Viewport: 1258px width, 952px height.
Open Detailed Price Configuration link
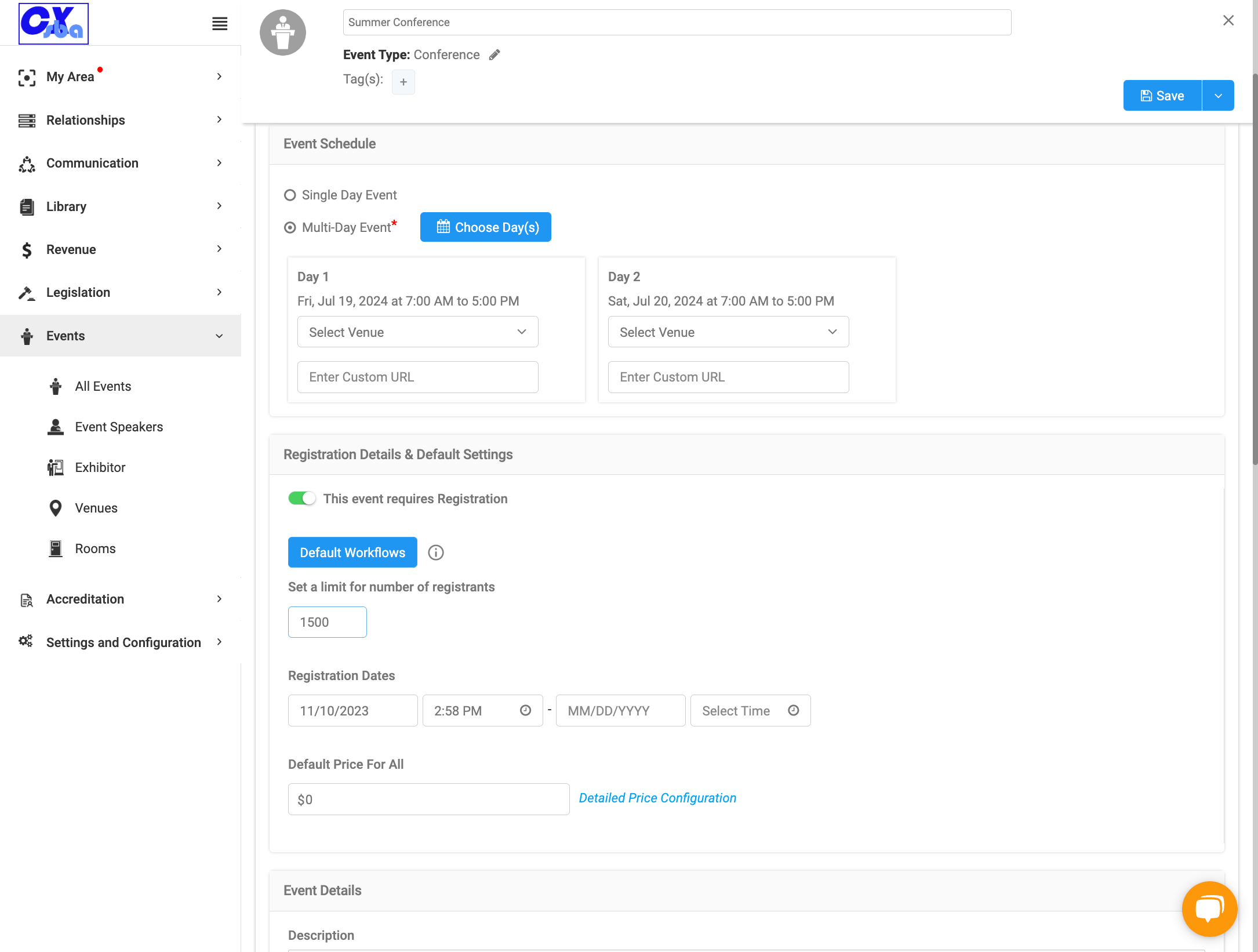[657, 798]
